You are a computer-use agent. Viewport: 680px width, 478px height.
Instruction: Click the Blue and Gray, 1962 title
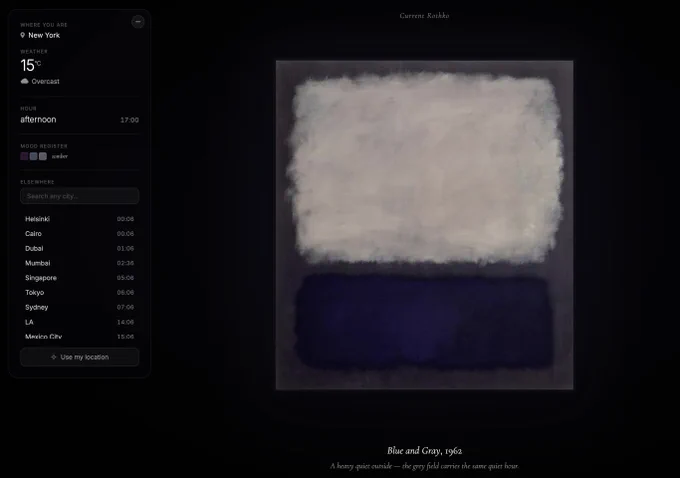click(425, 451)
